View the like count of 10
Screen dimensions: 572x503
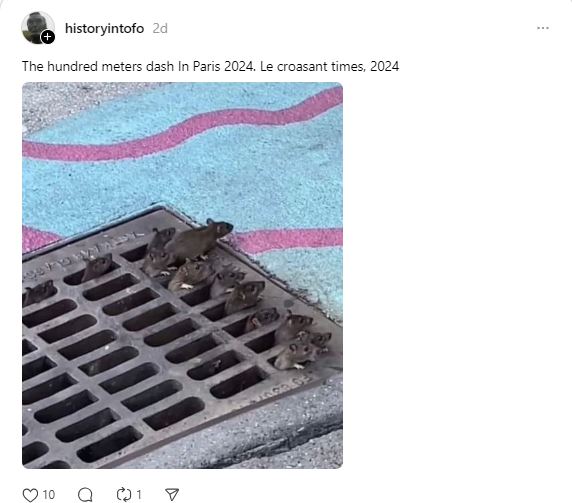tap(49, 495)
